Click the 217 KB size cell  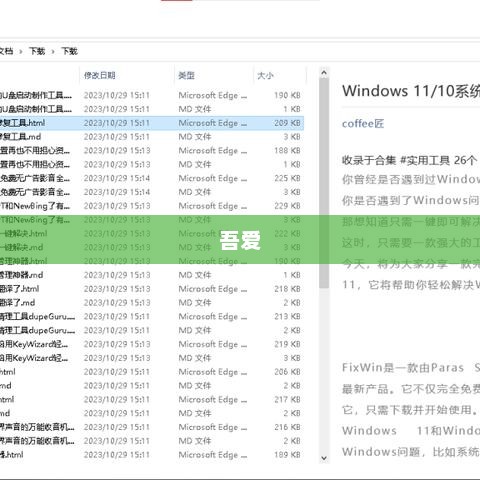pyautogui.click(x=287, y=400)
